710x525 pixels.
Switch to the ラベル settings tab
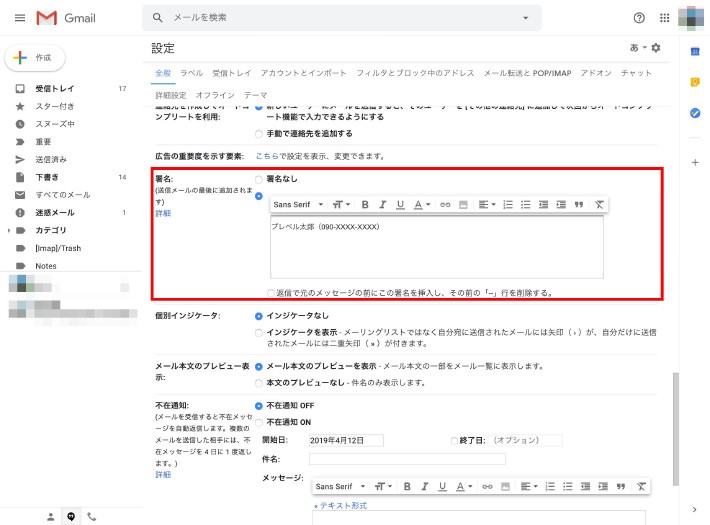[192, 73]
